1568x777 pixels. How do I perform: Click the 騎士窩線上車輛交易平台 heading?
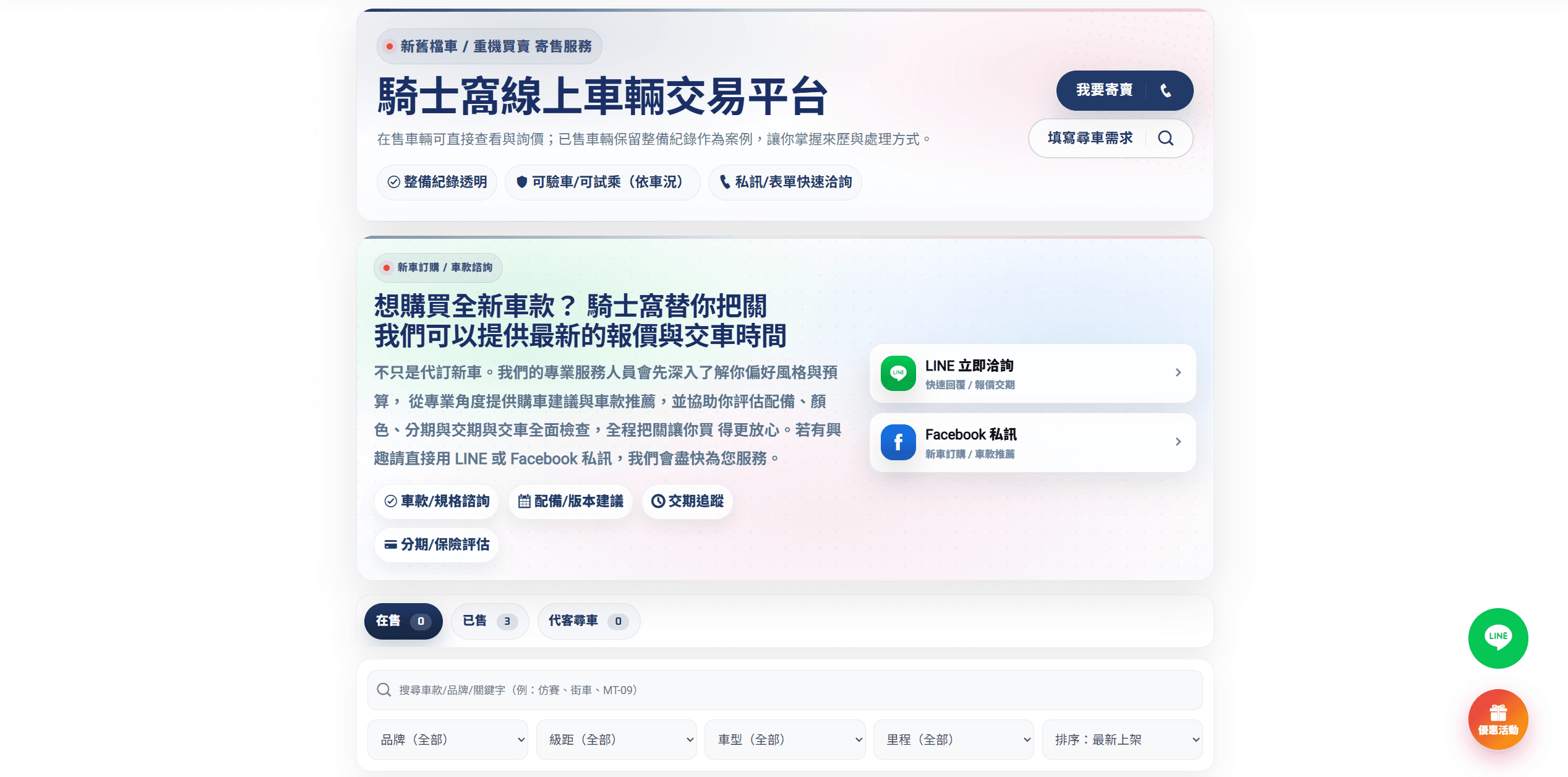(x=602, y=97)
